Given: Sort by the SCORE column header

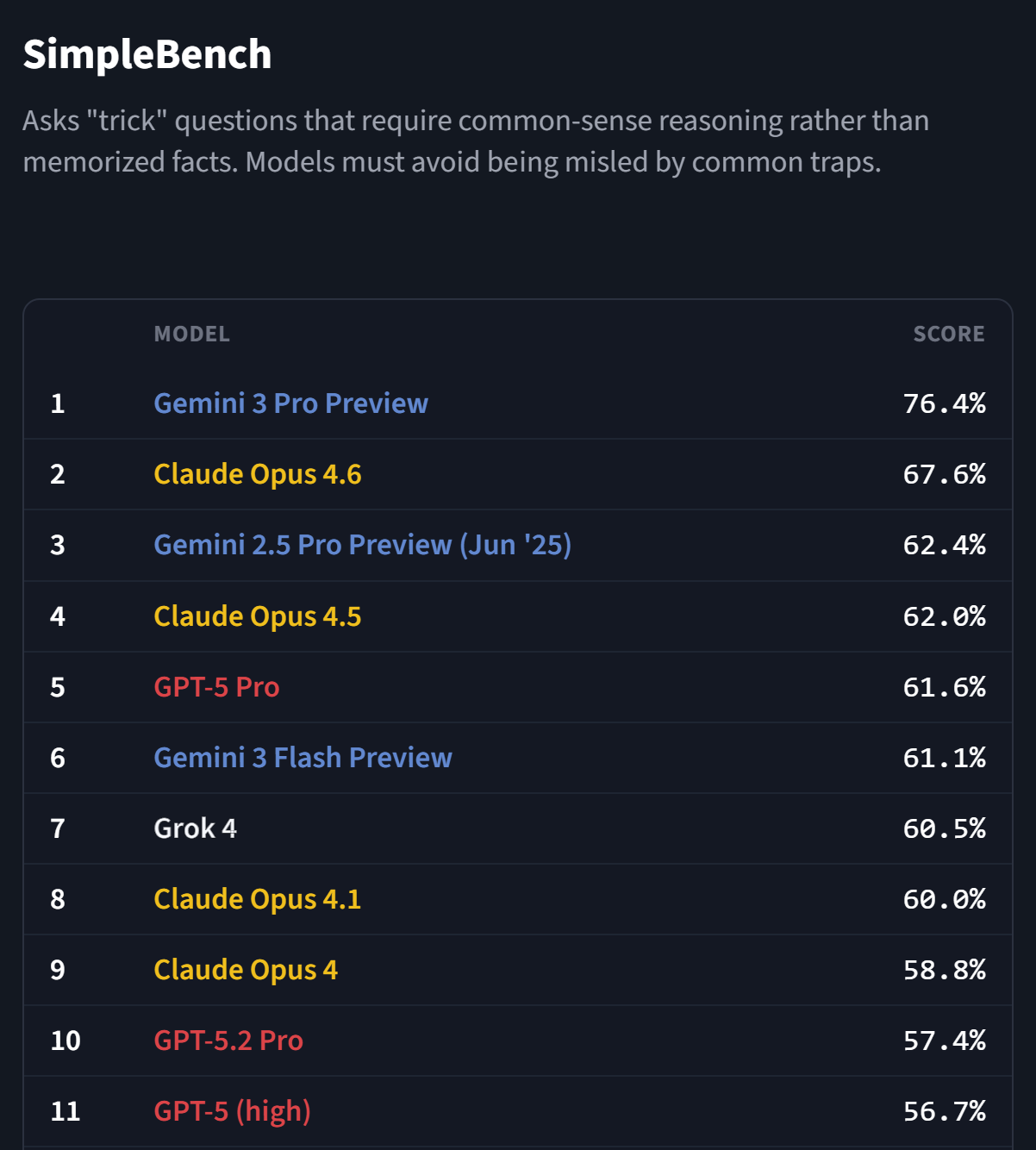Looking at the screenshot, I should [948, 334].
